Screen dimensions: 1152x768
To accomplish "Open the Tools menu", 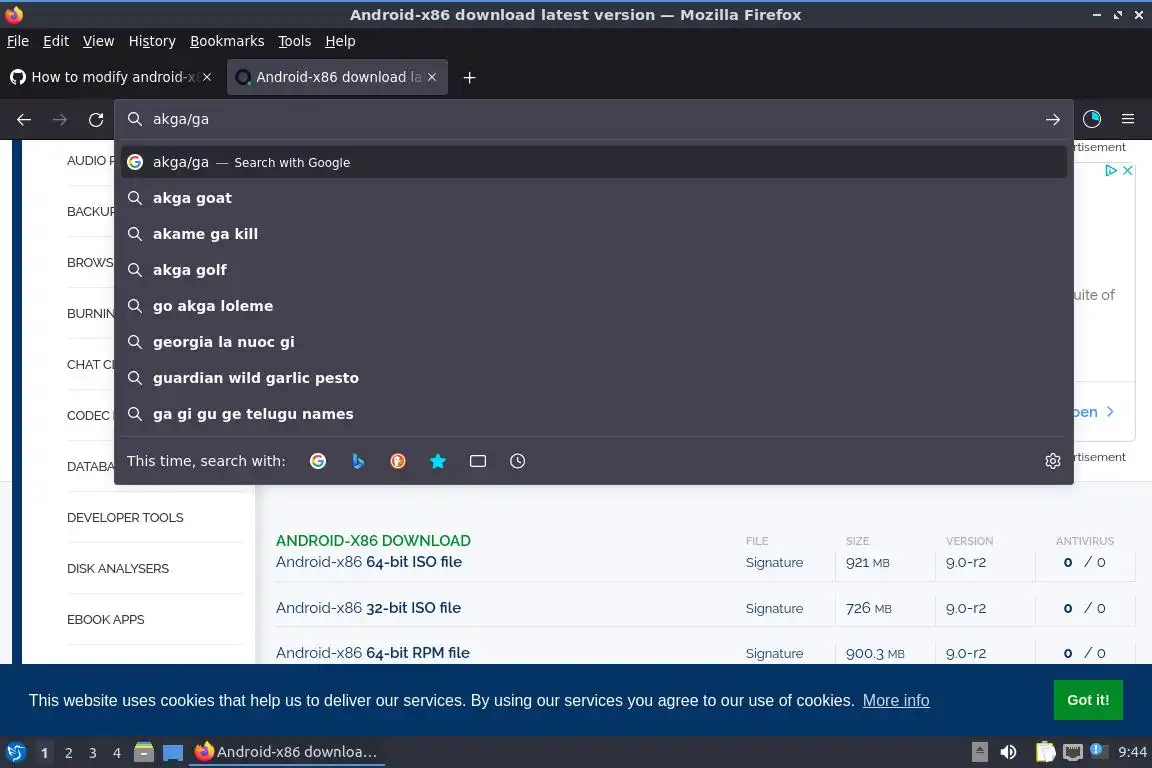I will [295, 41].
